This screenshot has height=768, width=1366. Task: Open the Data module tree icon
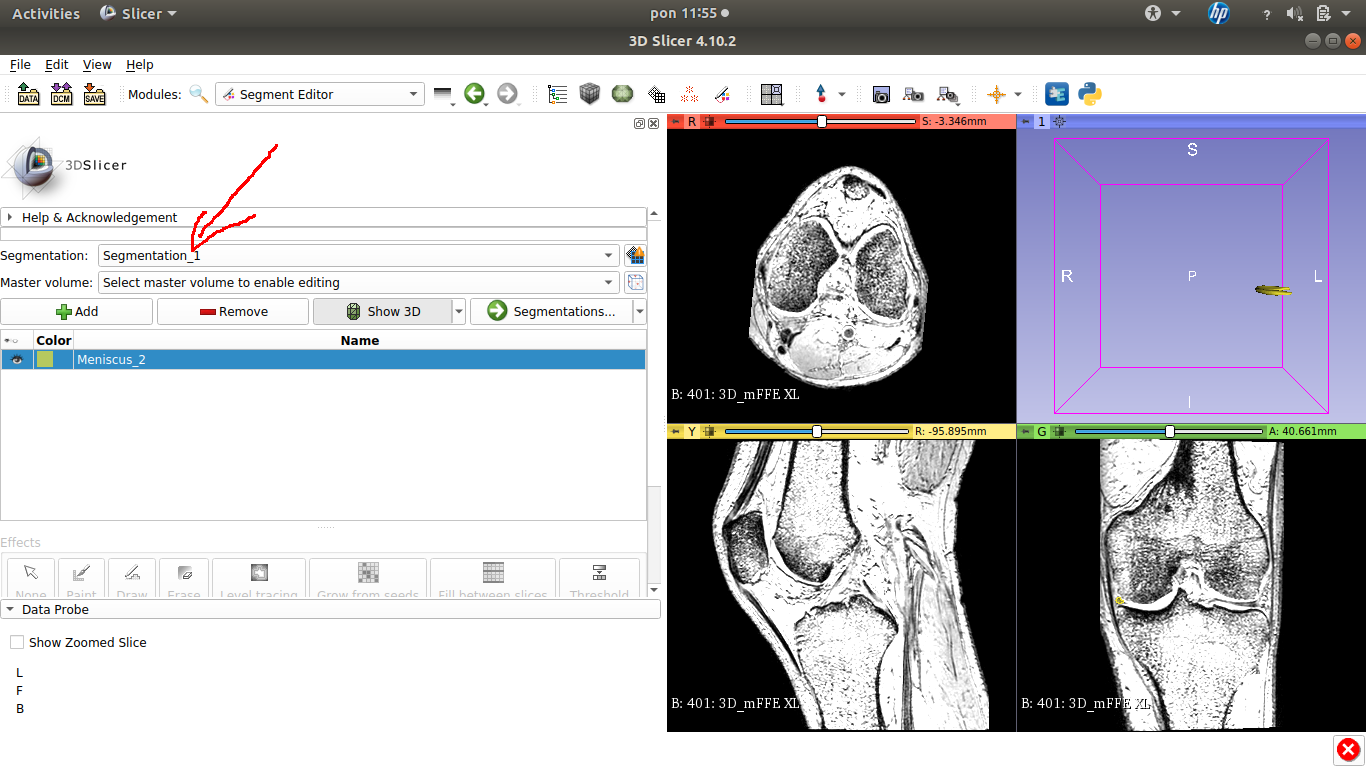click(557, 94)
